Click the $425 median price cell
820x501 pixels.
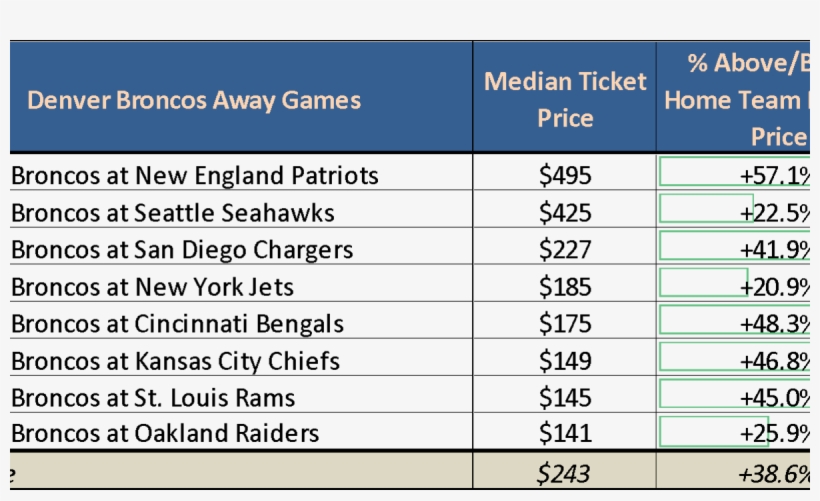tap(565, 213)
